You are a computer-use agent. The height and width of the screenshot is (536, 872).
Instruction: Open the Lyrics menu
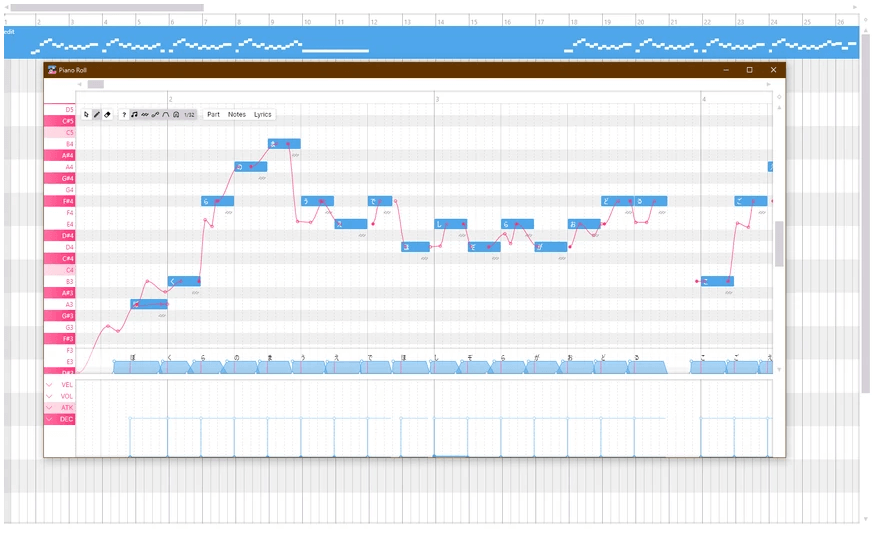click(262, 115)
